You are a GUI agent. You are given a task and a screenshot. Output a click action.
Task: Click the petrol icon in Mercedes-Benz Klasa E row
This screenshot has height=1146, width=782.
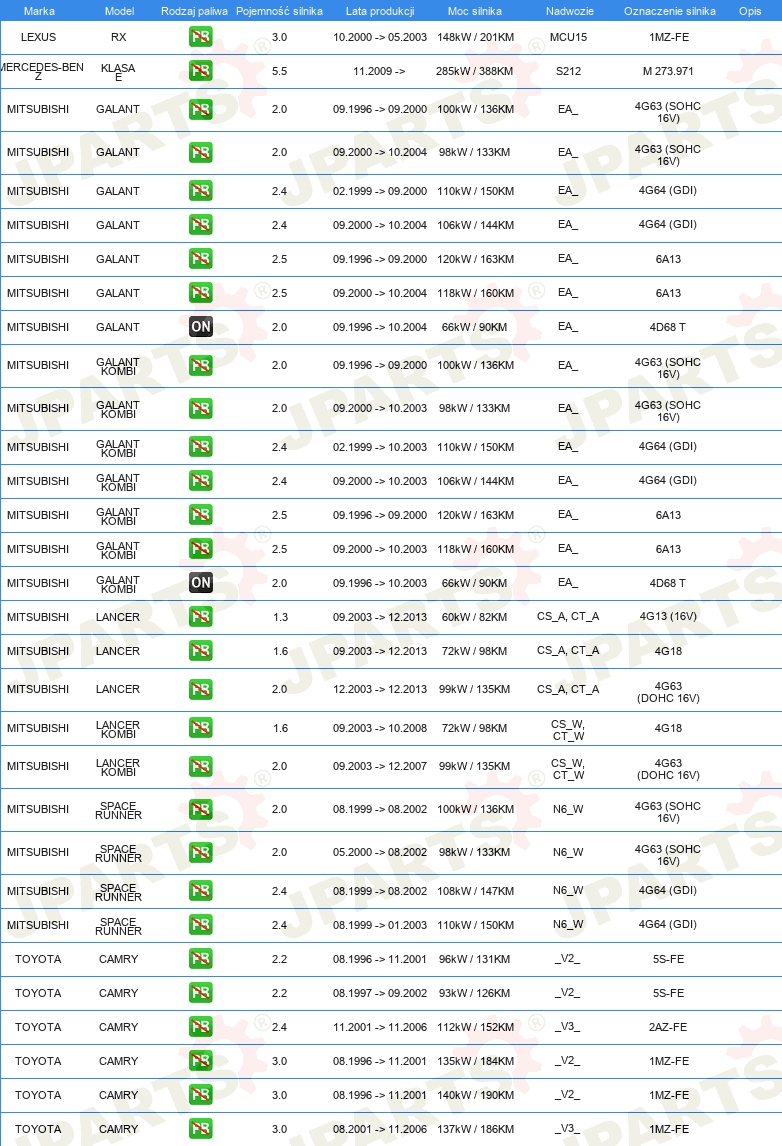coord(200,71)
